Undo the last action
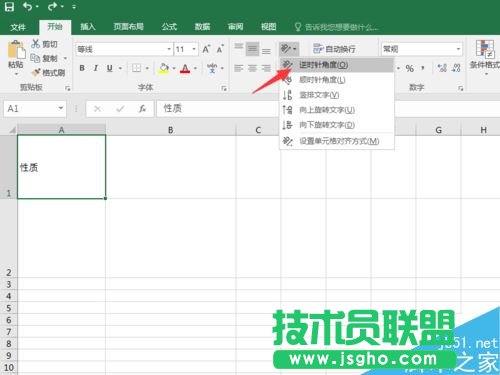The image size is (500, 375). tap(27, 7)
